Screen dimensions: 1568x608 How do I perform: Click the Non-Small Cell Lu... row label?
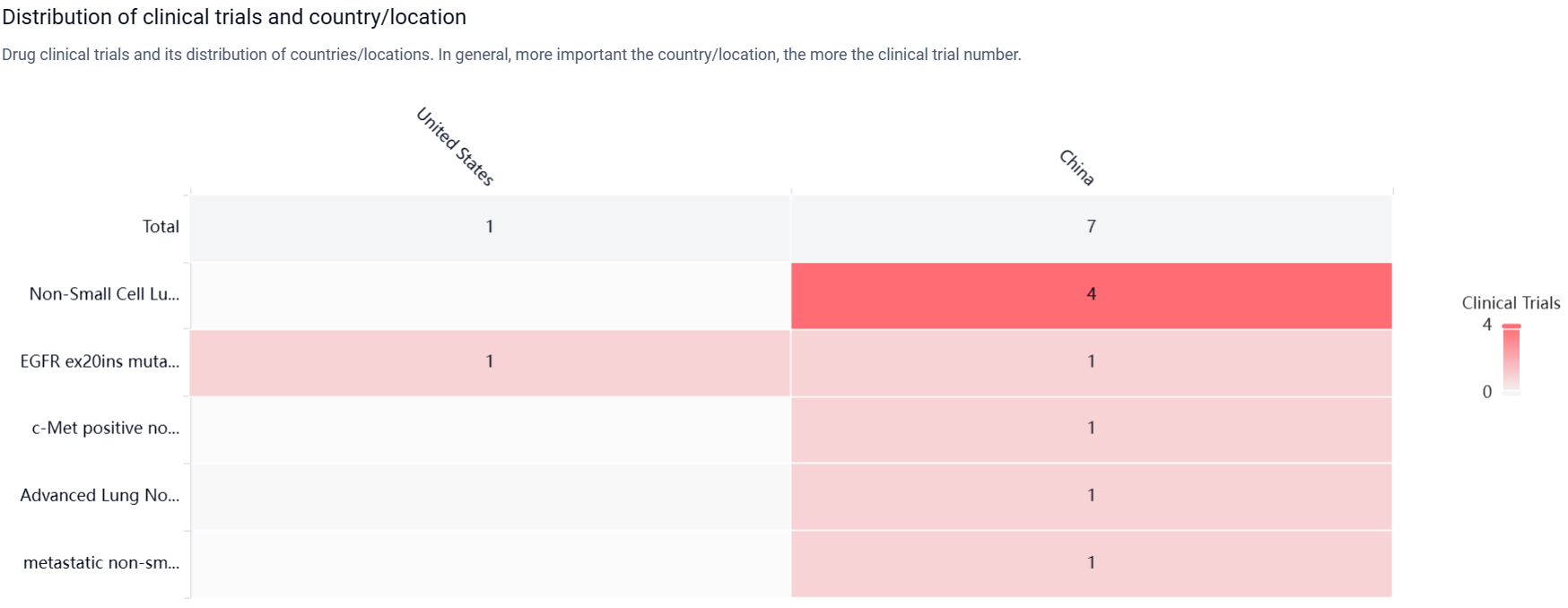[104, 294]
